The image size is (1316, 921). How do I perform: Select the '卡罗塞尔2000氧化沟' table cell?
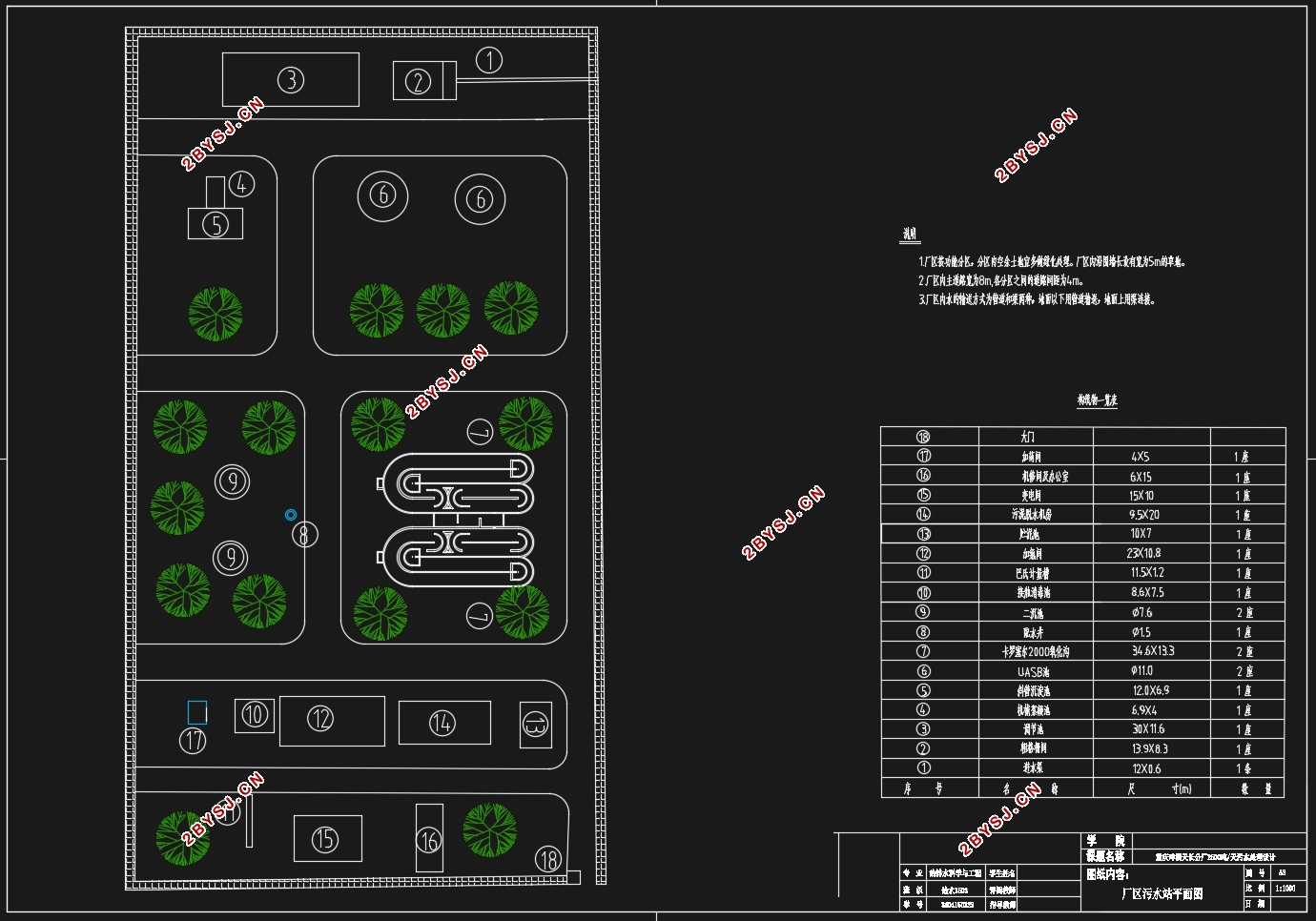pos(1035,652)
